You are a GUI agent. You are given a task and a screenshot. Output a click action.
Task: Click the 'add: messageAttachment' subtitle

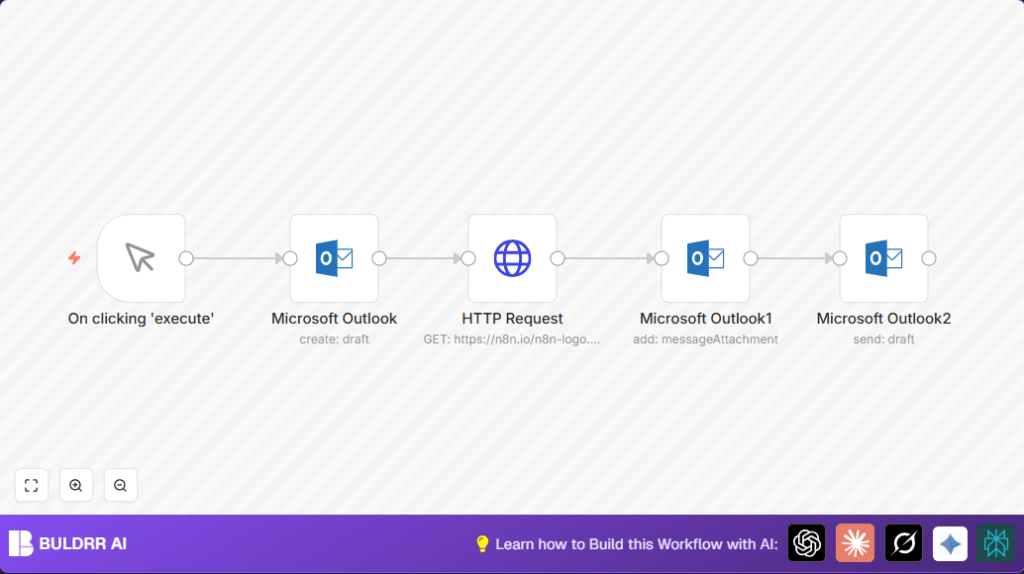[706, 340]
